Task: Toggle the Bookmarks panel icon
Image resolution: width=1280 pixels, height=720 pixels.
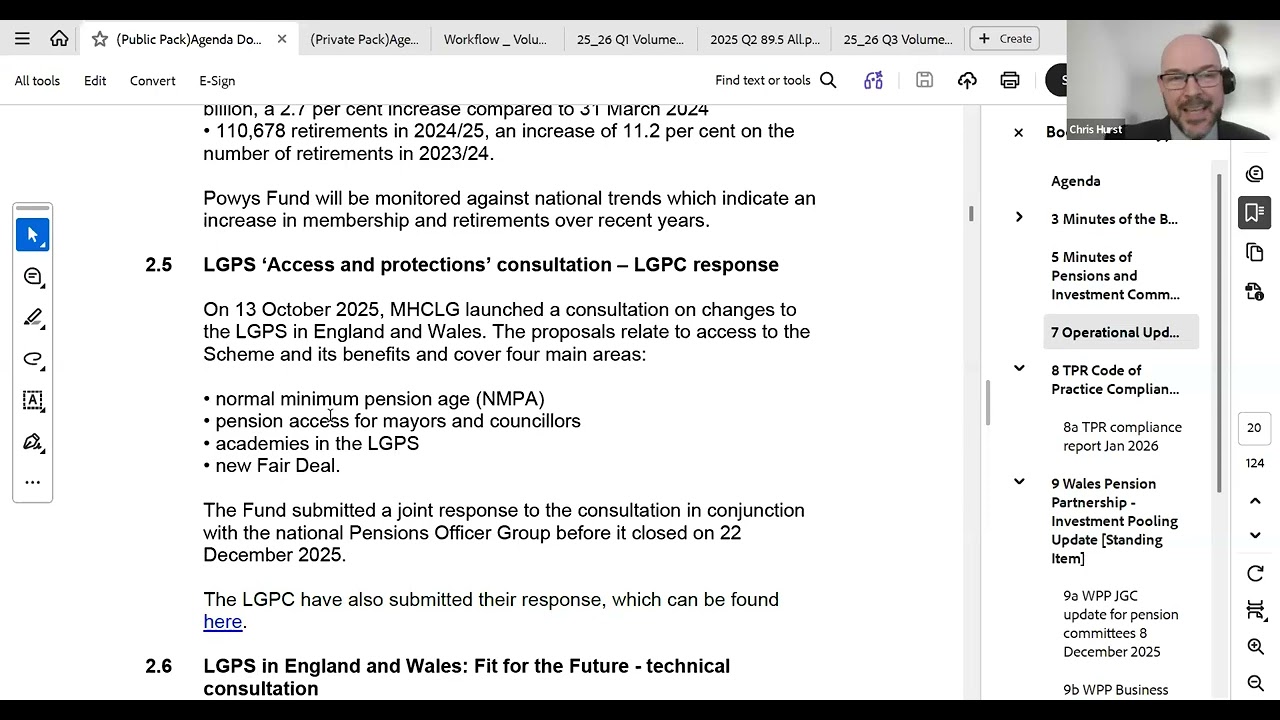Action: pyautogui.click(x=1254, y=212)
